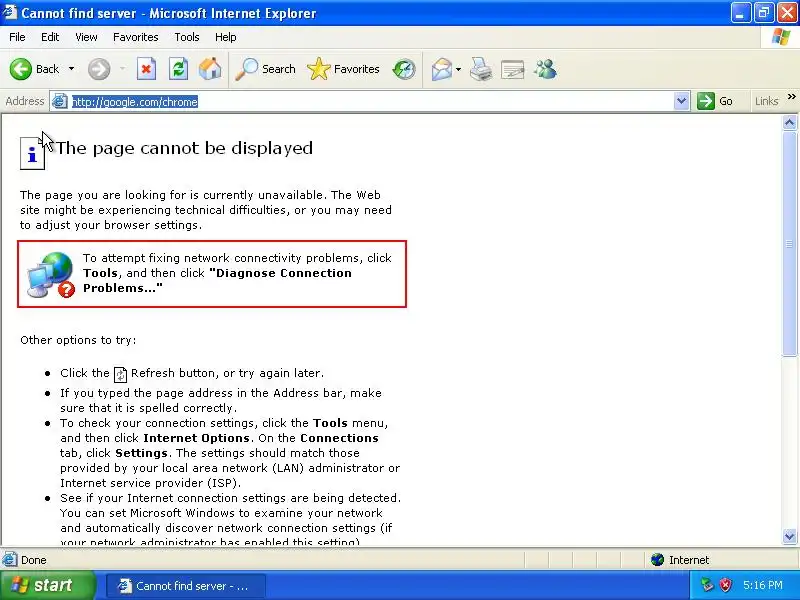Image resolution: width=800 pixels, height=600 pixels.
Task: Click the network connection tray icon
Action: (707, 585)
